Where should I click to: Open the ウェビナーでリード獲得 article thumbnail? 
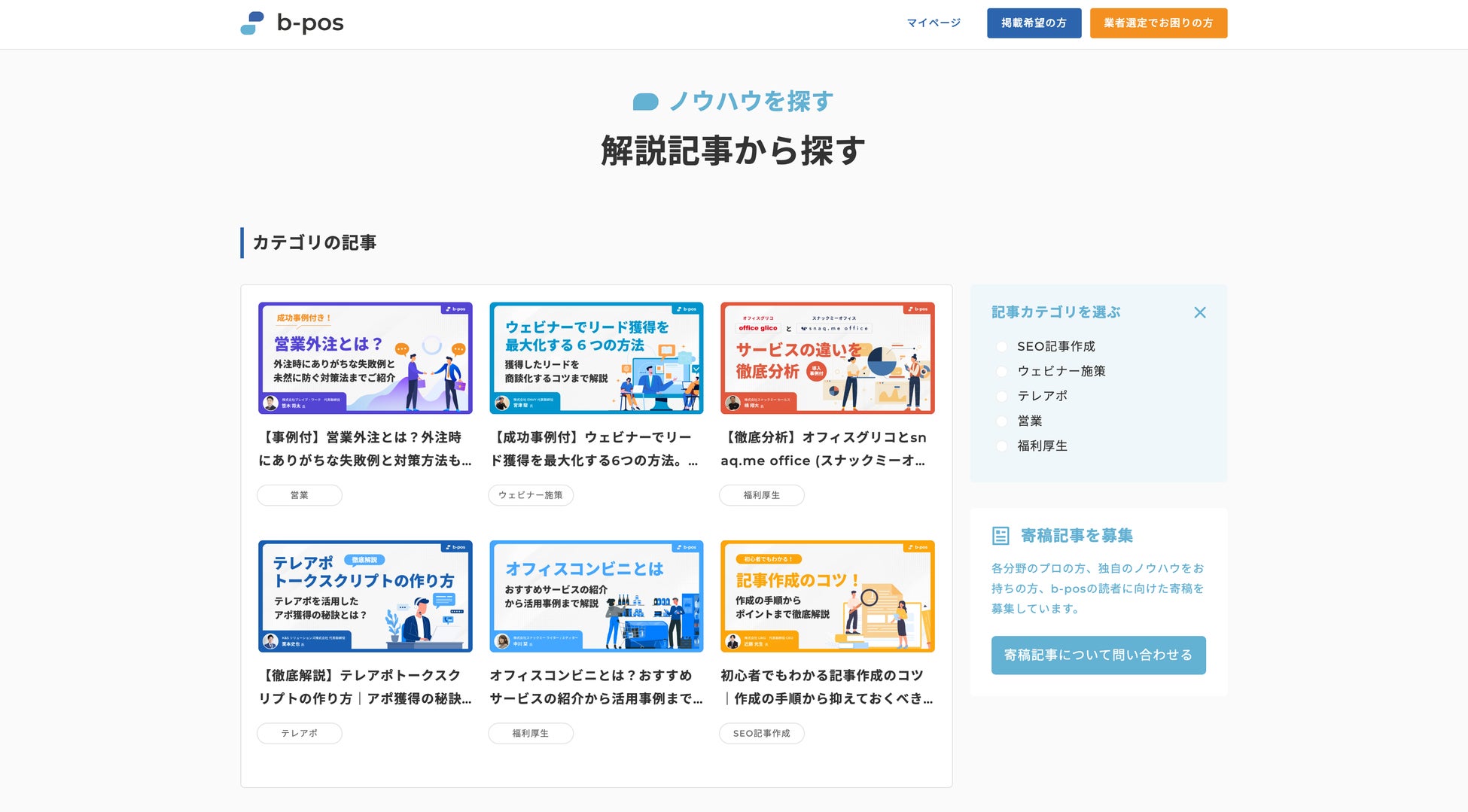[596, 358]
